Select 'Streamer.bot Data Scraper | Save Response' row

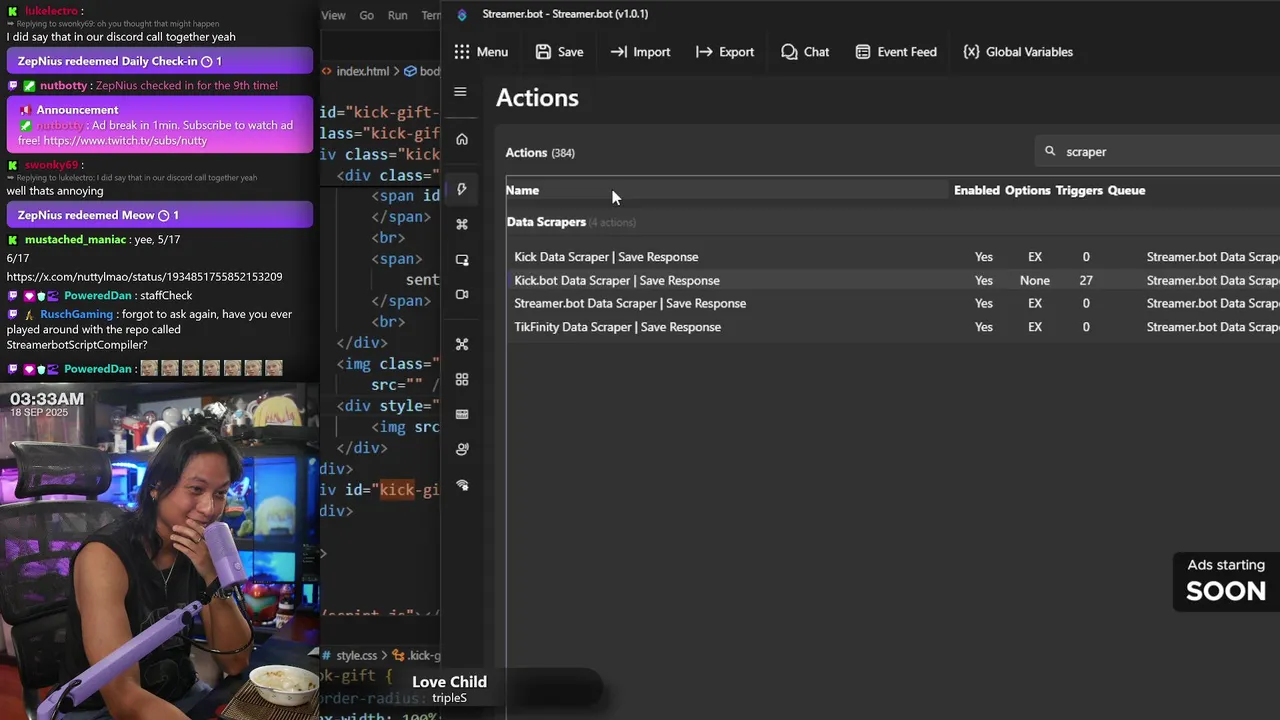tap(893, 303)
